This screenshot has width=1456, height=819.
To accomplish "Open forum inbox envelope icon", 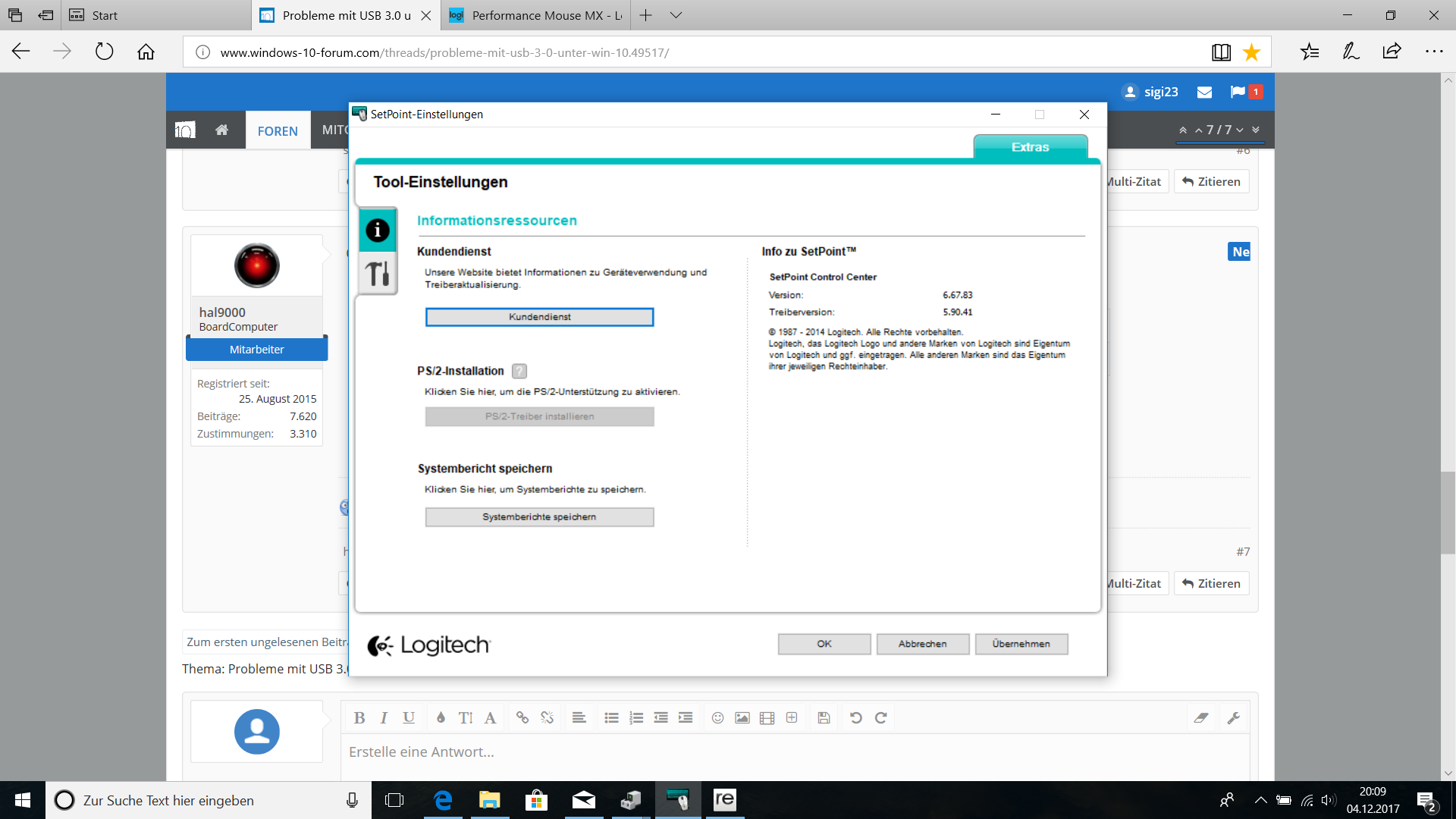I will [x=1204, y=92].
